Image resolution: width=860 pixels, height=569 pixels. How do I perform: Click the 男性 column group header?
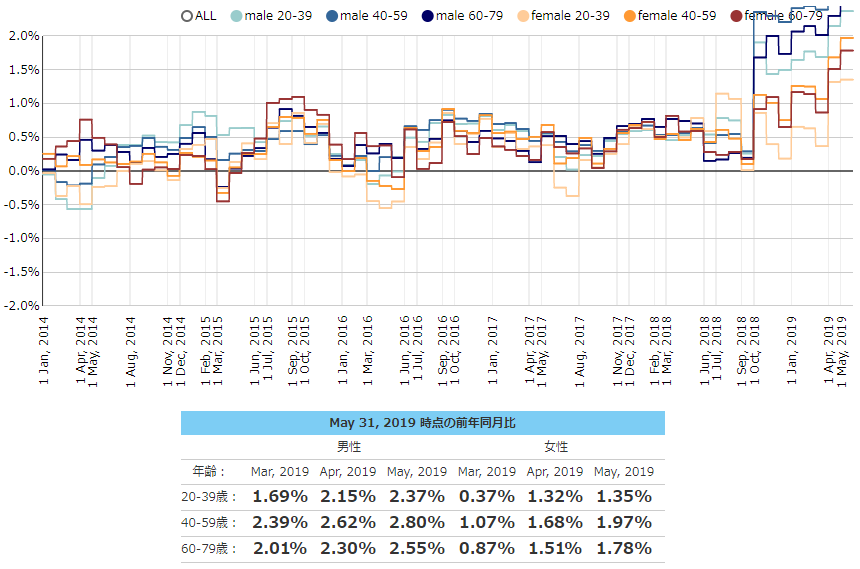pyautogui.click(x=348, y=447)
